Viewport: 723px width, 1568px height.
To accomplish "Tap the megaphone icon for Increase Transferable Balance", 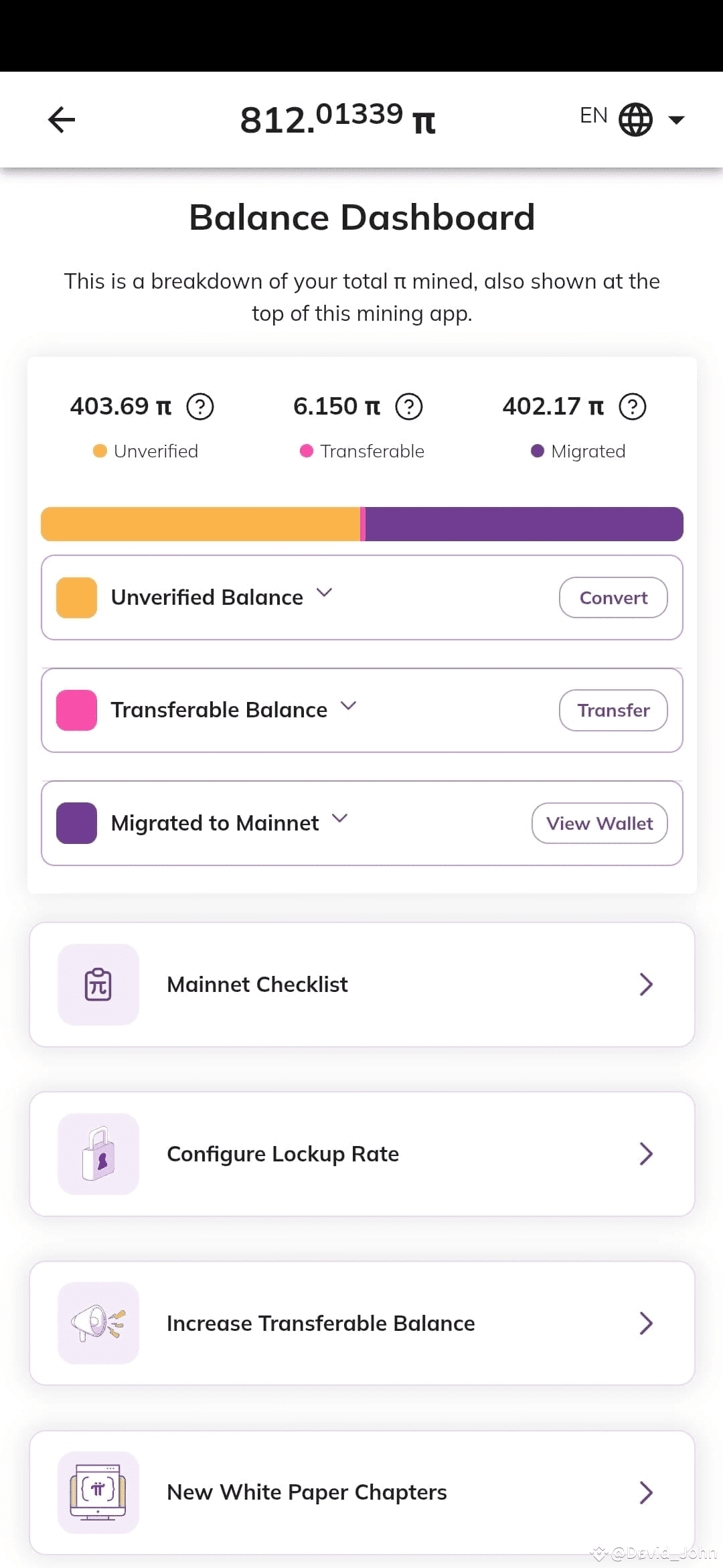I will 98,1323.
